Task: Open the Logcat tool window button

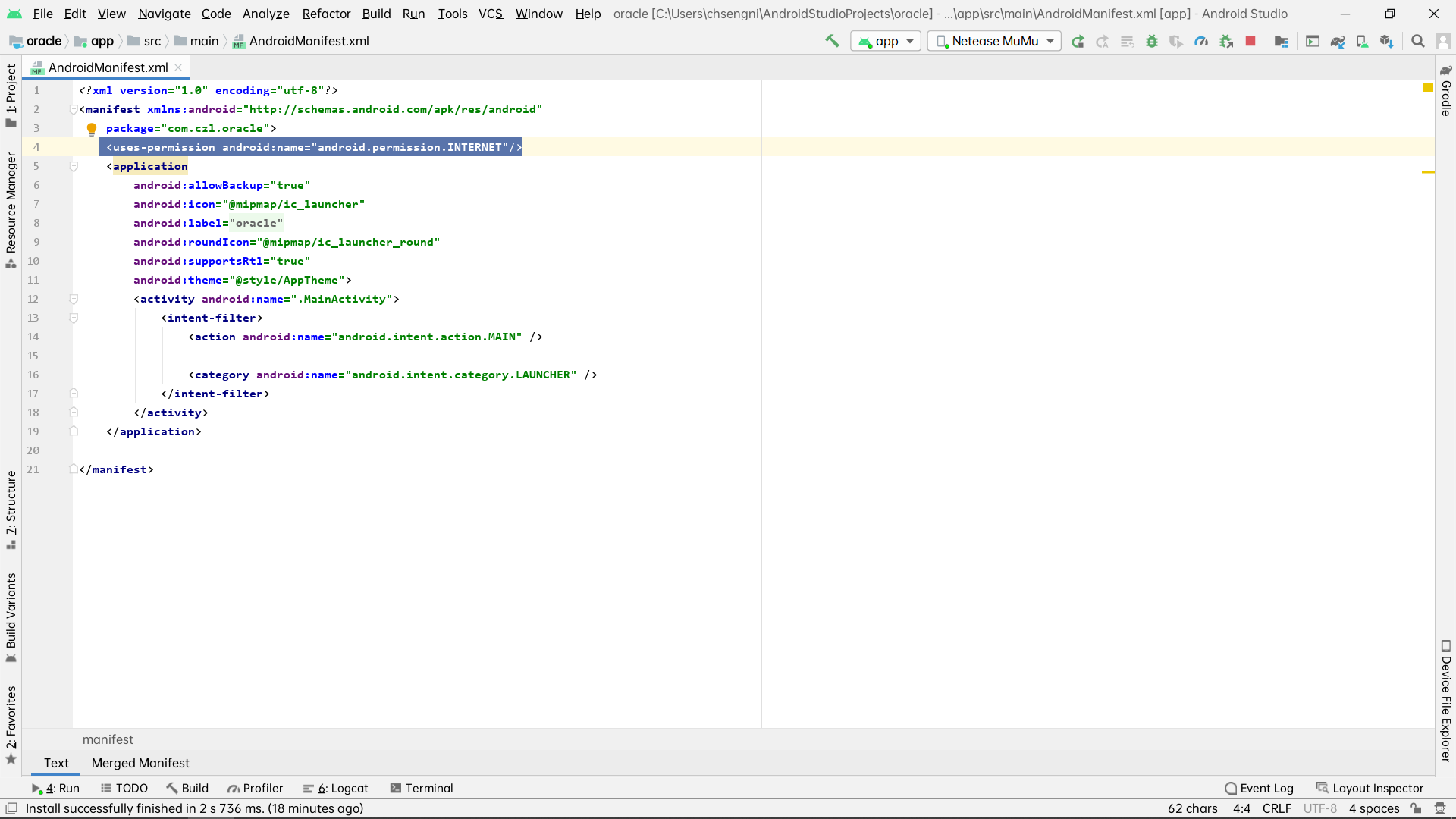Action: pos(335,788)
